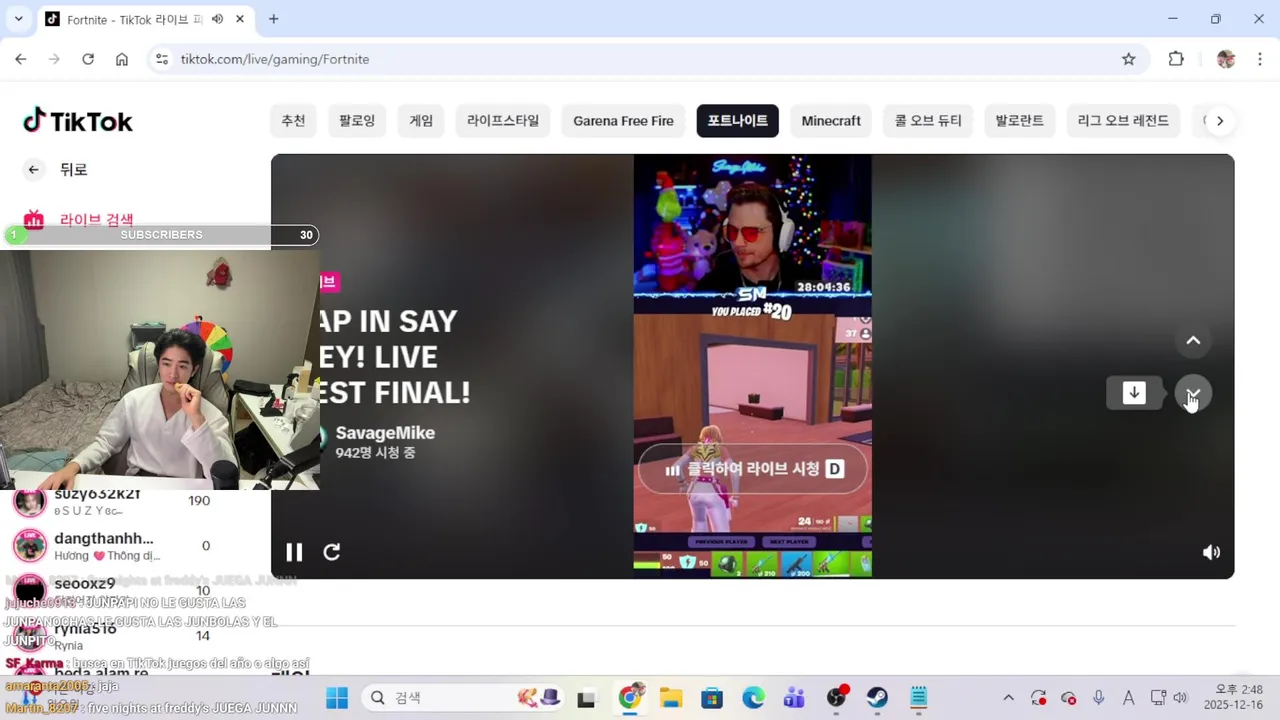Screen dimensions: 1280x720
Task: Go to next live with down chevron
Action: (1193, 393)
